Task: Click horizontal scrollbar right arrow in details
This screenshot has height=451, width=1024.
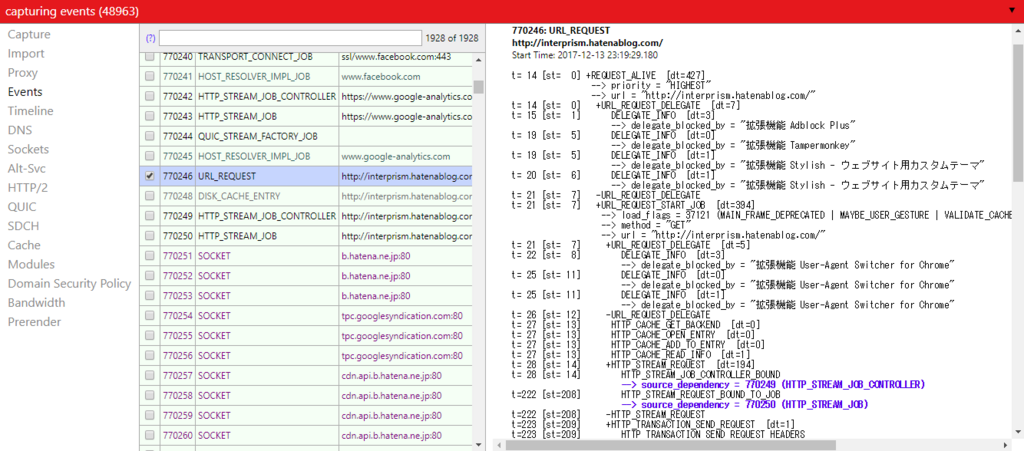Action: click(x=1006, y=444)
